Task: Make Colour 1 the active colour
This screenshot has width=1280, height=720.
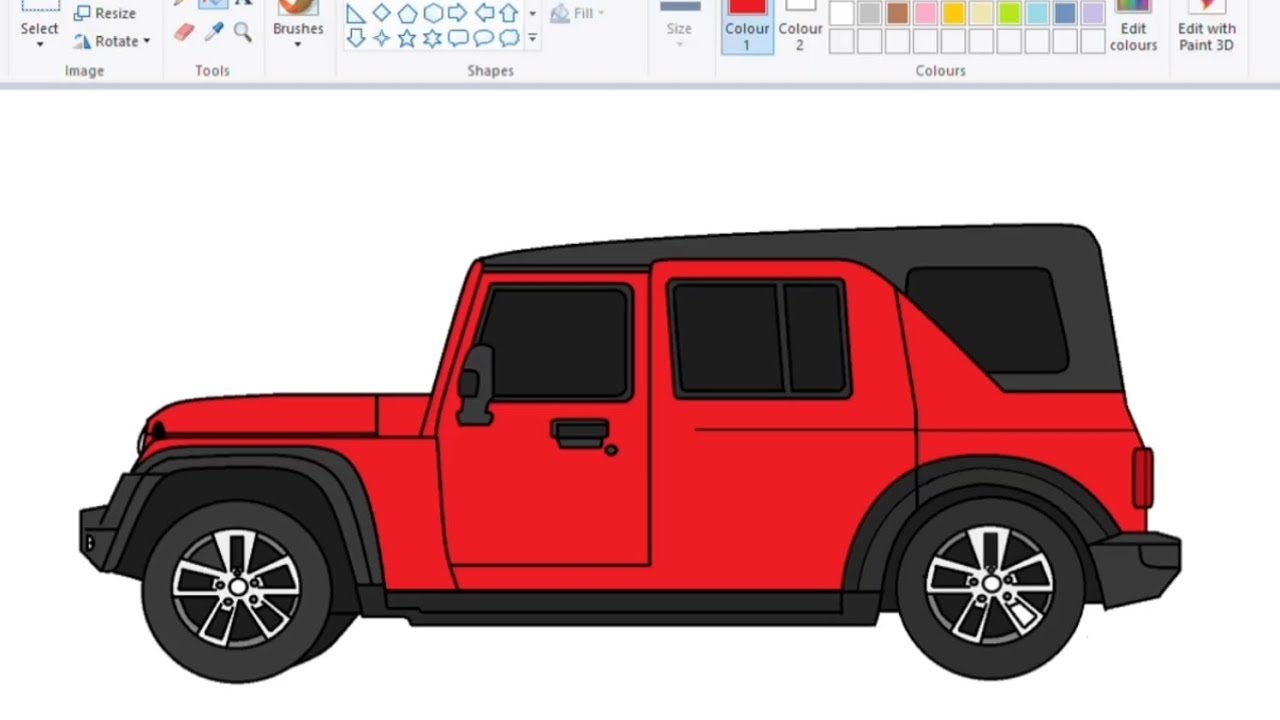Action: pos(747,26)
